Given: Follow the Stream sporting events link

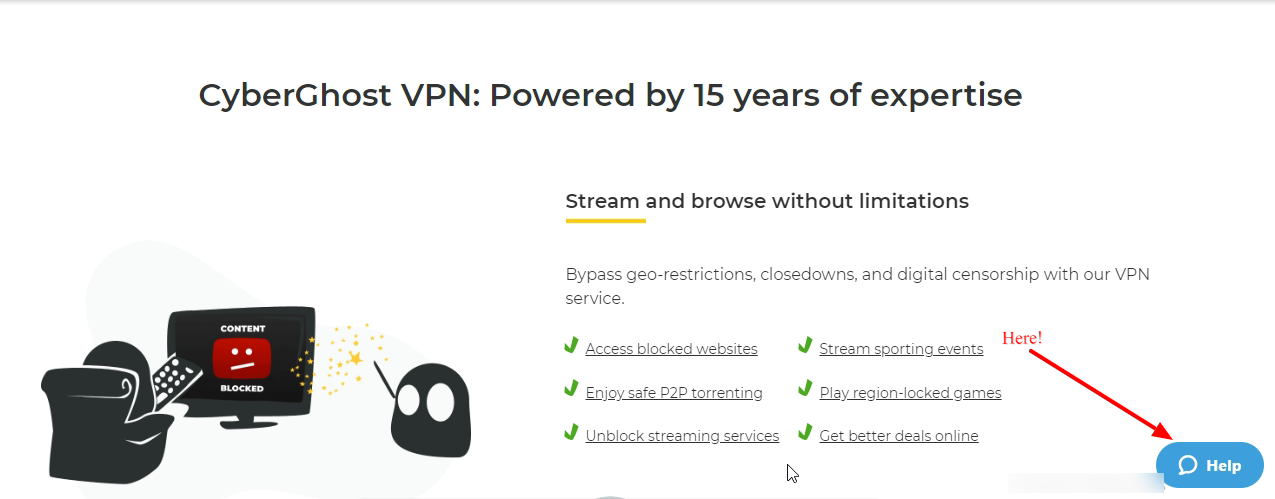Looking at the screenshot, I should click(901, 349).
